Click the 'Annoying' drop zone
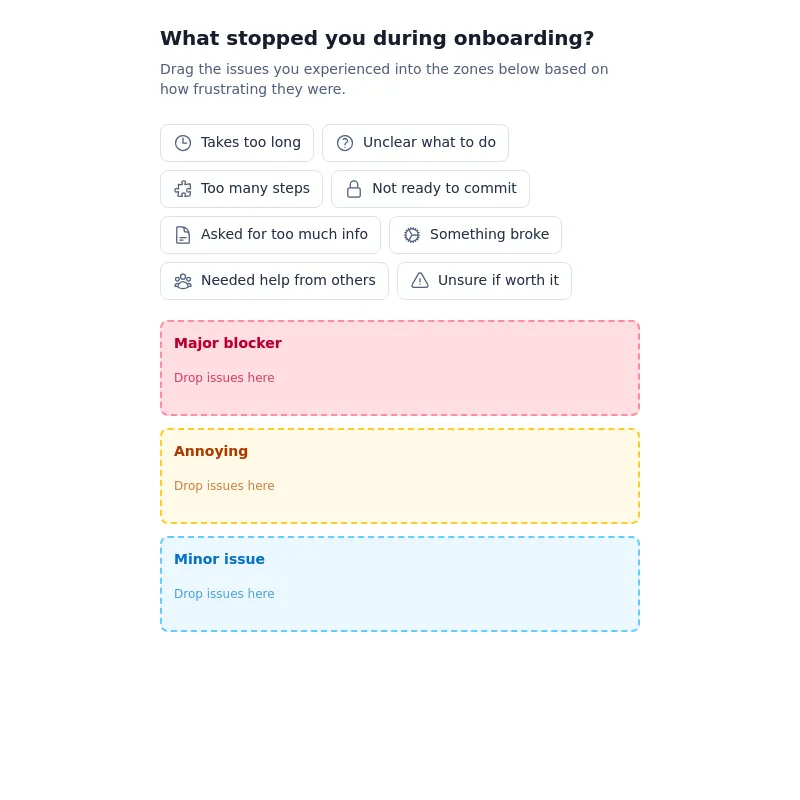800x800 pixels. coord(400,475)
